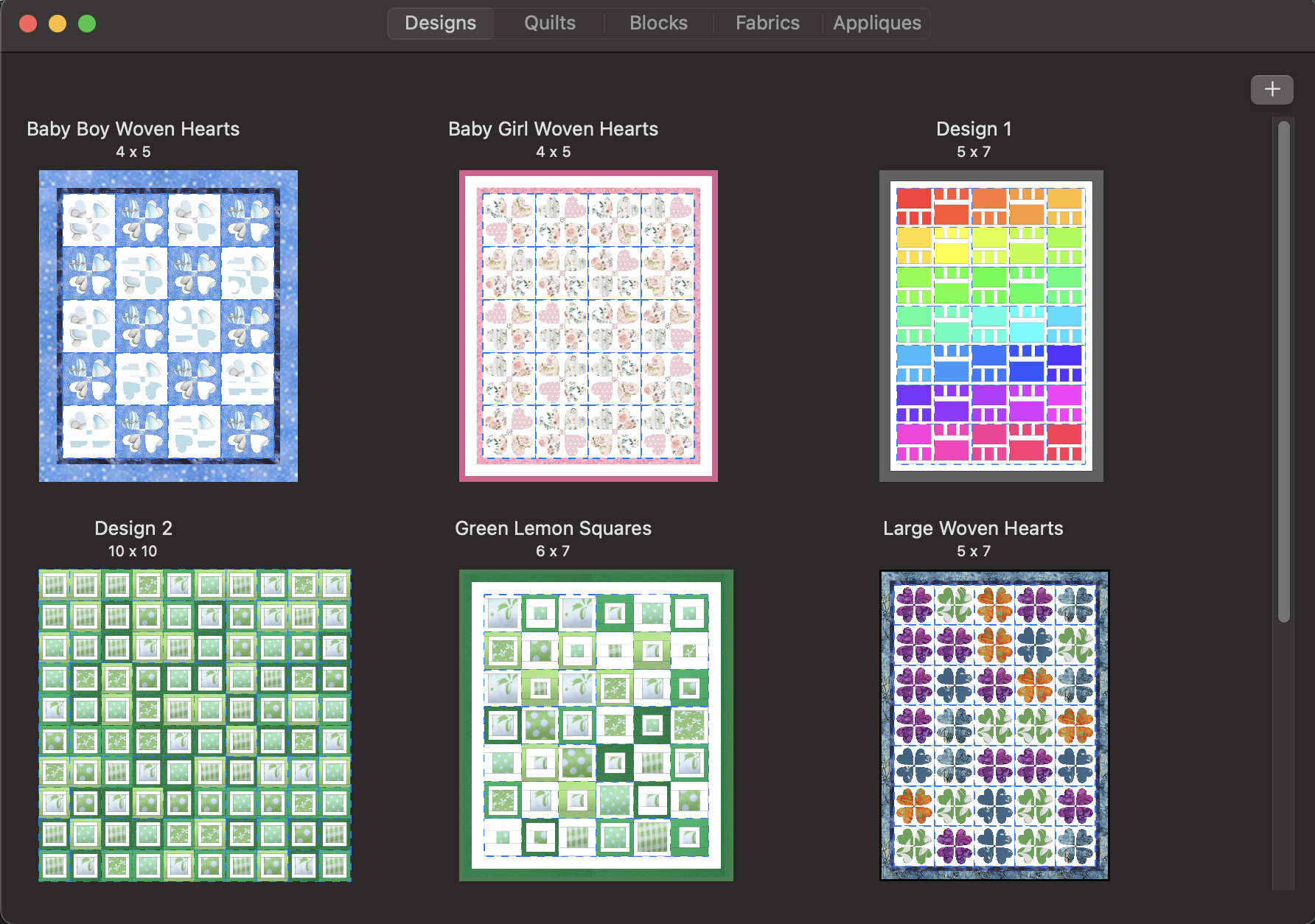Click the plus button to add design
This screenshot has width=1315, height=924.
(1272, 90)
